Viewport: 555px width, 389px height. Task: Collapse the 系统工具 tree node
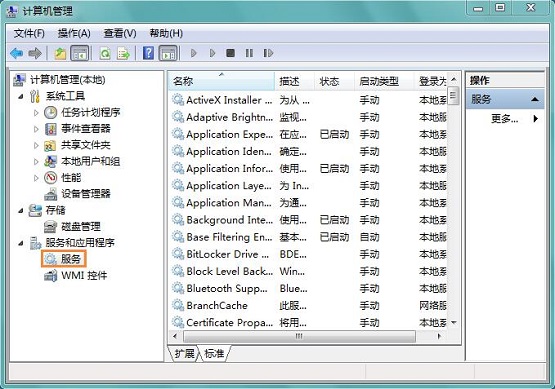tap(21, 96)
